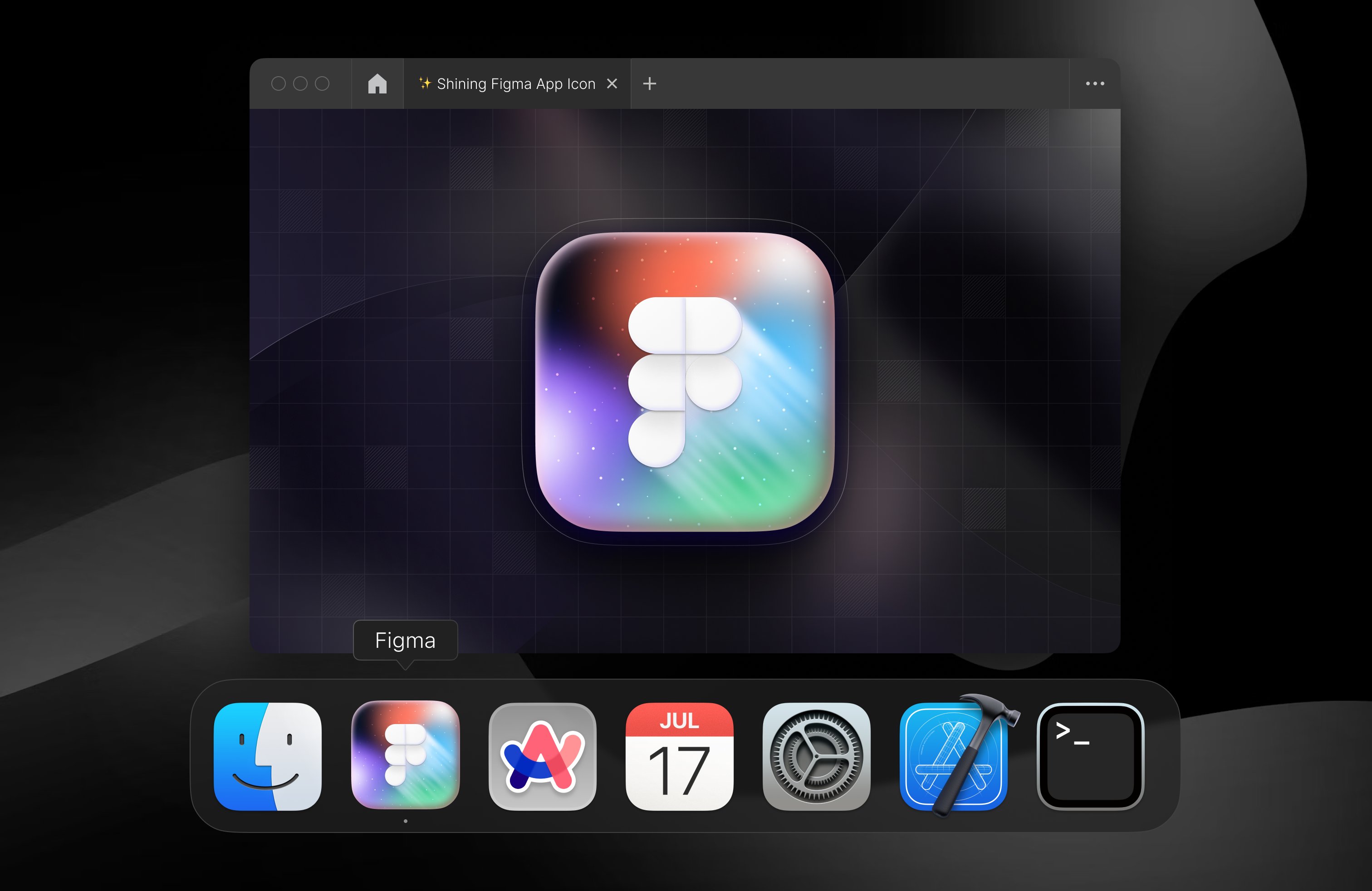Click the Figma icon in dock

pyautogui.click(x=405, y=755)
